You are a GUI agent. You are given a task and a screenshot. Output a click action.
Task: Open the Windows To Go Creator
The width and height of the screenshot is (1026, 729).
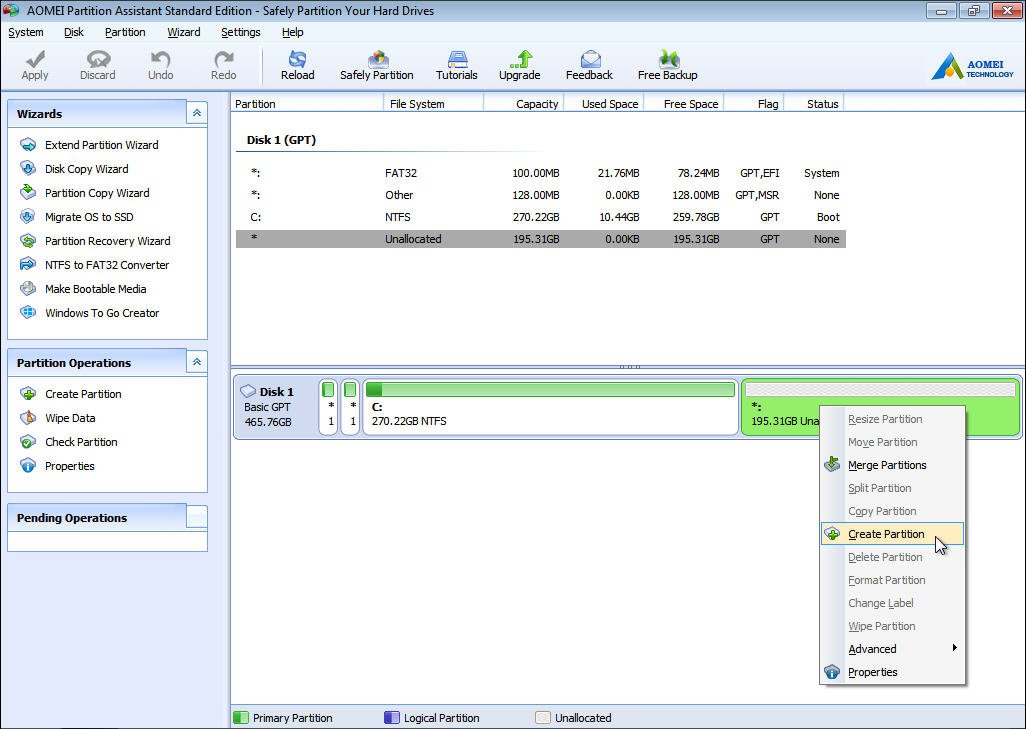coord(101,313)
